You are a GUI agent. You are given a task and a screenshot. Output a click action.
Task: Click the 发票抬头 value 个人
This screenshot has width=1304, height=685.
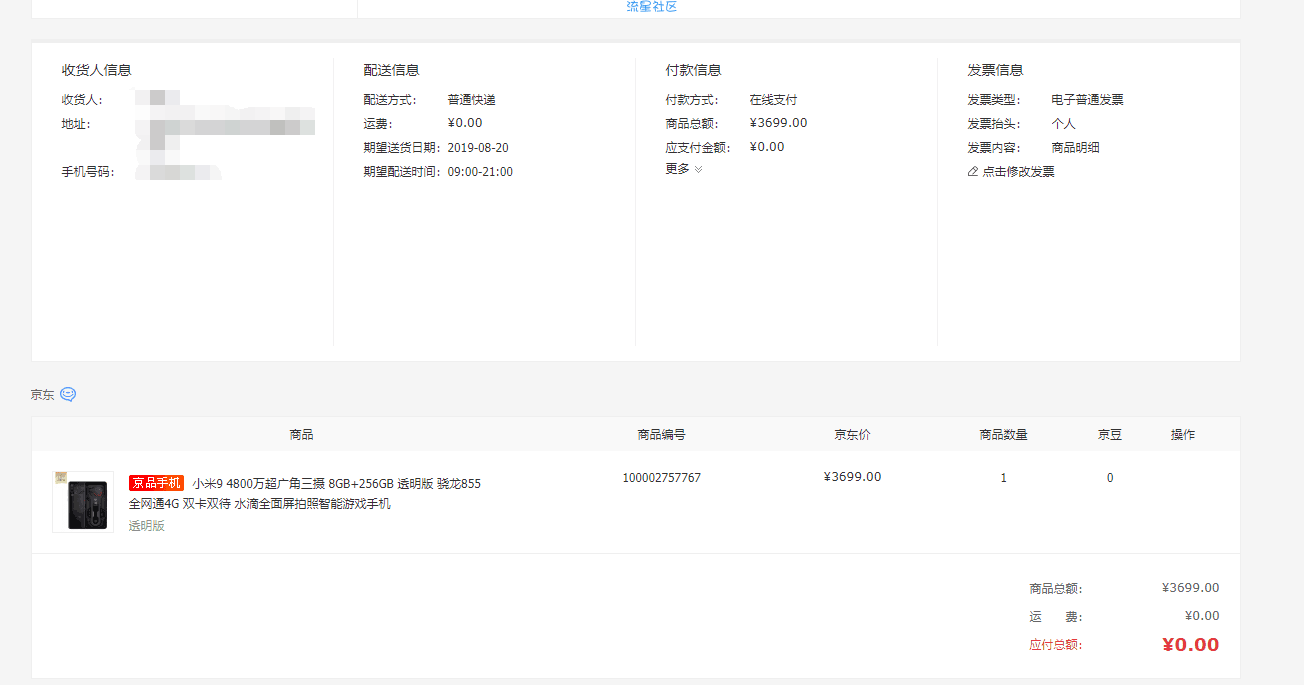tap(1063, 124)
